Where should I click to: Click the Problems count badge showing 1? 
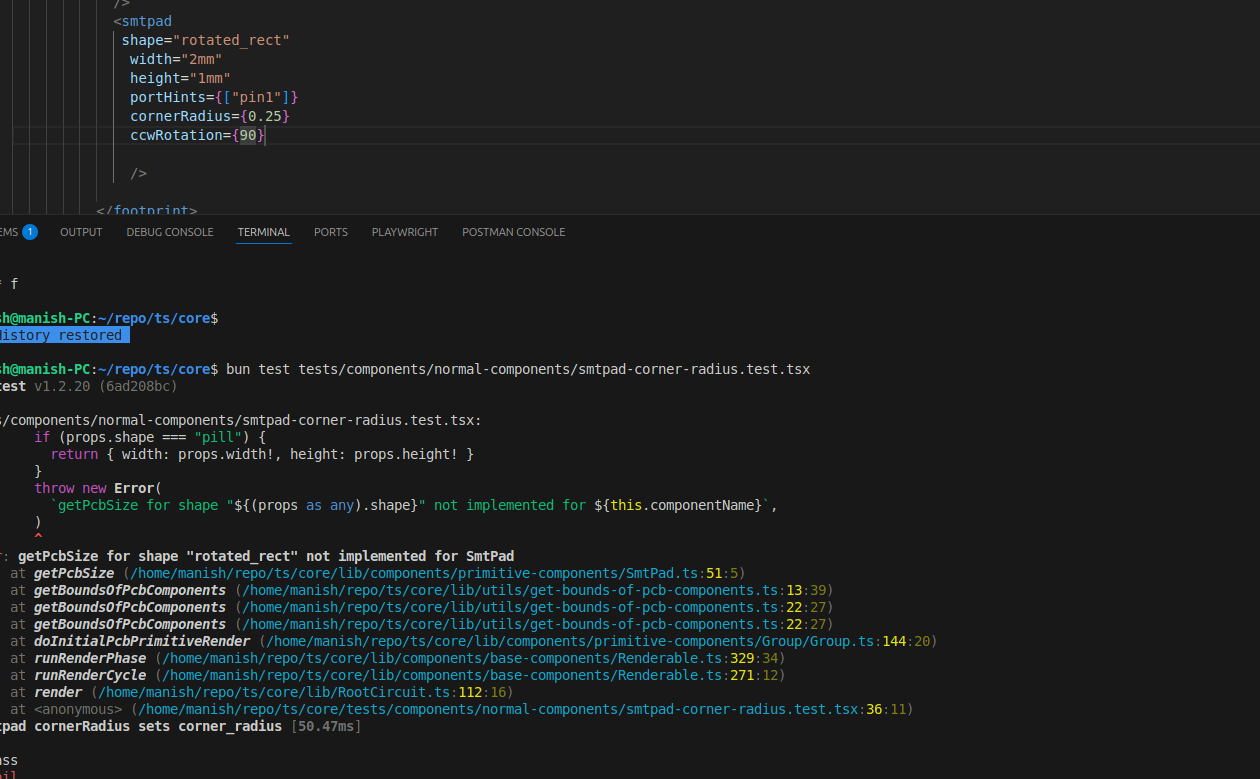(30, 232)
